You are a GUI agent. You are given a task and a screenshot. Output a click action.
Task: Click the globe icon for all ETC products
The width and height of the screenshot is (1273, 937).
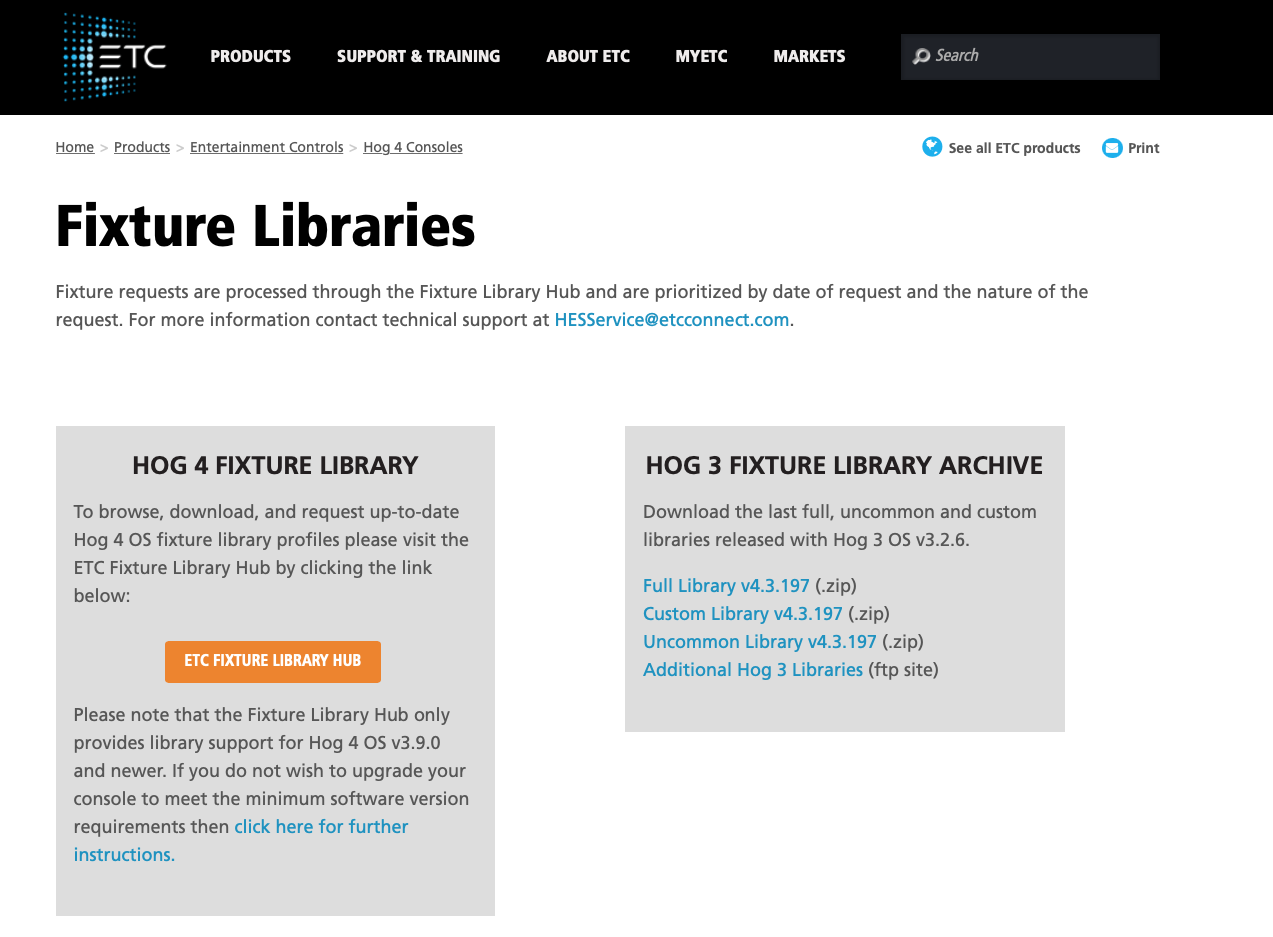pyautogui.click(x=932, y=147)
